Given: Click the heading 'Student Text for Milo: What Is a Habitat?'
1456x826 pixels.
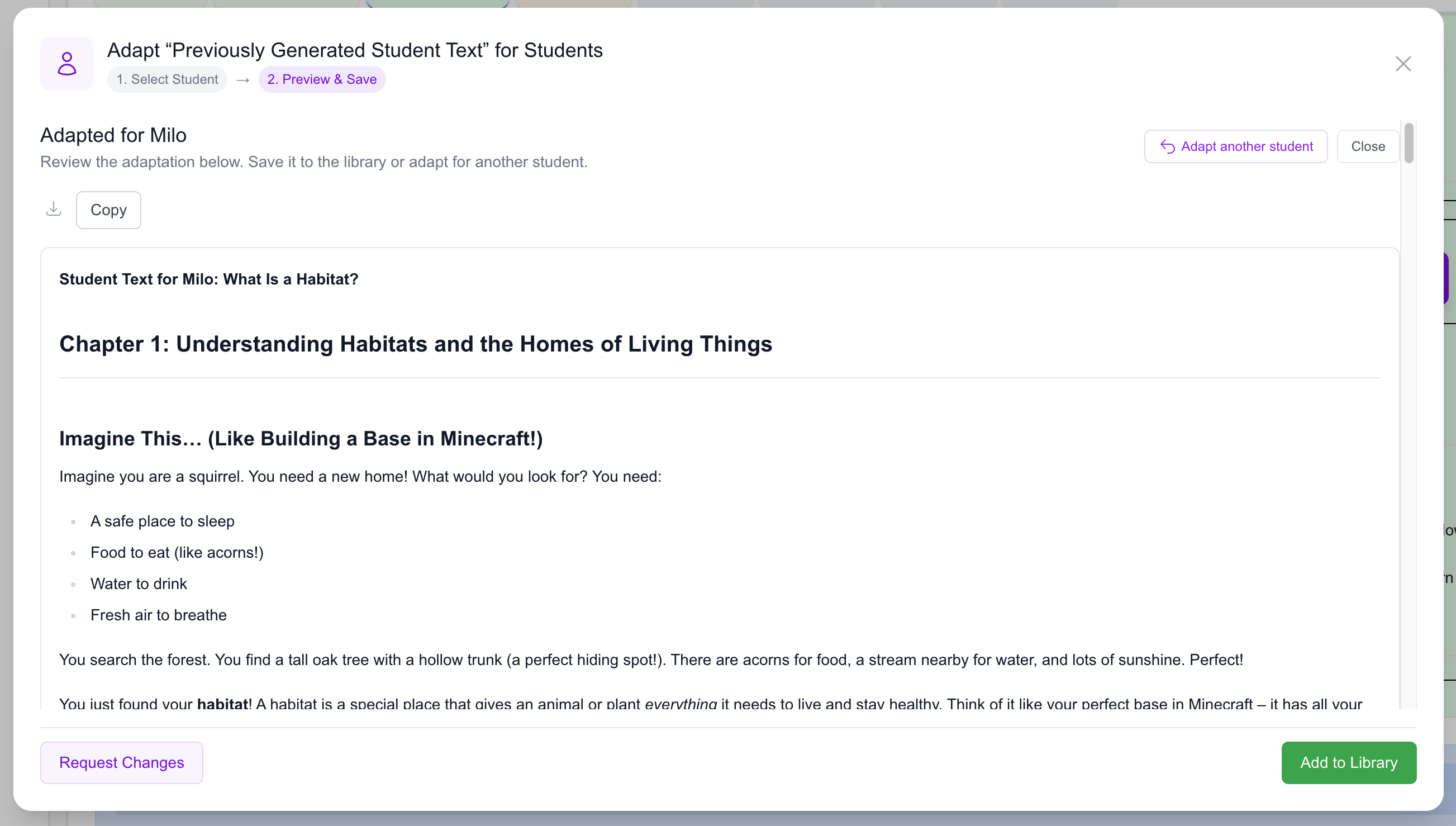Looking at the screenshot, I should tap(208, 279).
